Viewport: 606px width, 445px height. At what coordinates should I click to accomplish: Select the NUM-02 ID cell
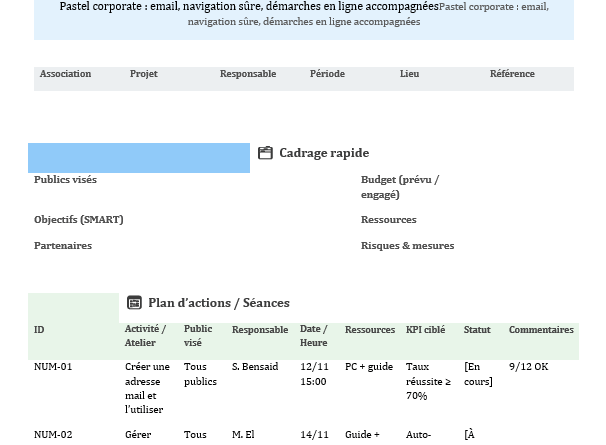(53, 435)
